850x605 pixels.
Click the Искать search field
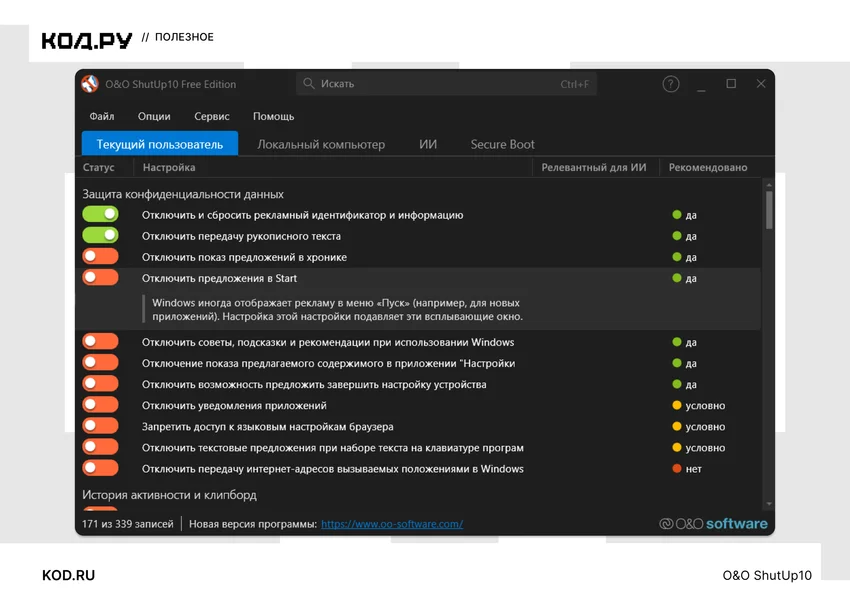pos(446,83)
